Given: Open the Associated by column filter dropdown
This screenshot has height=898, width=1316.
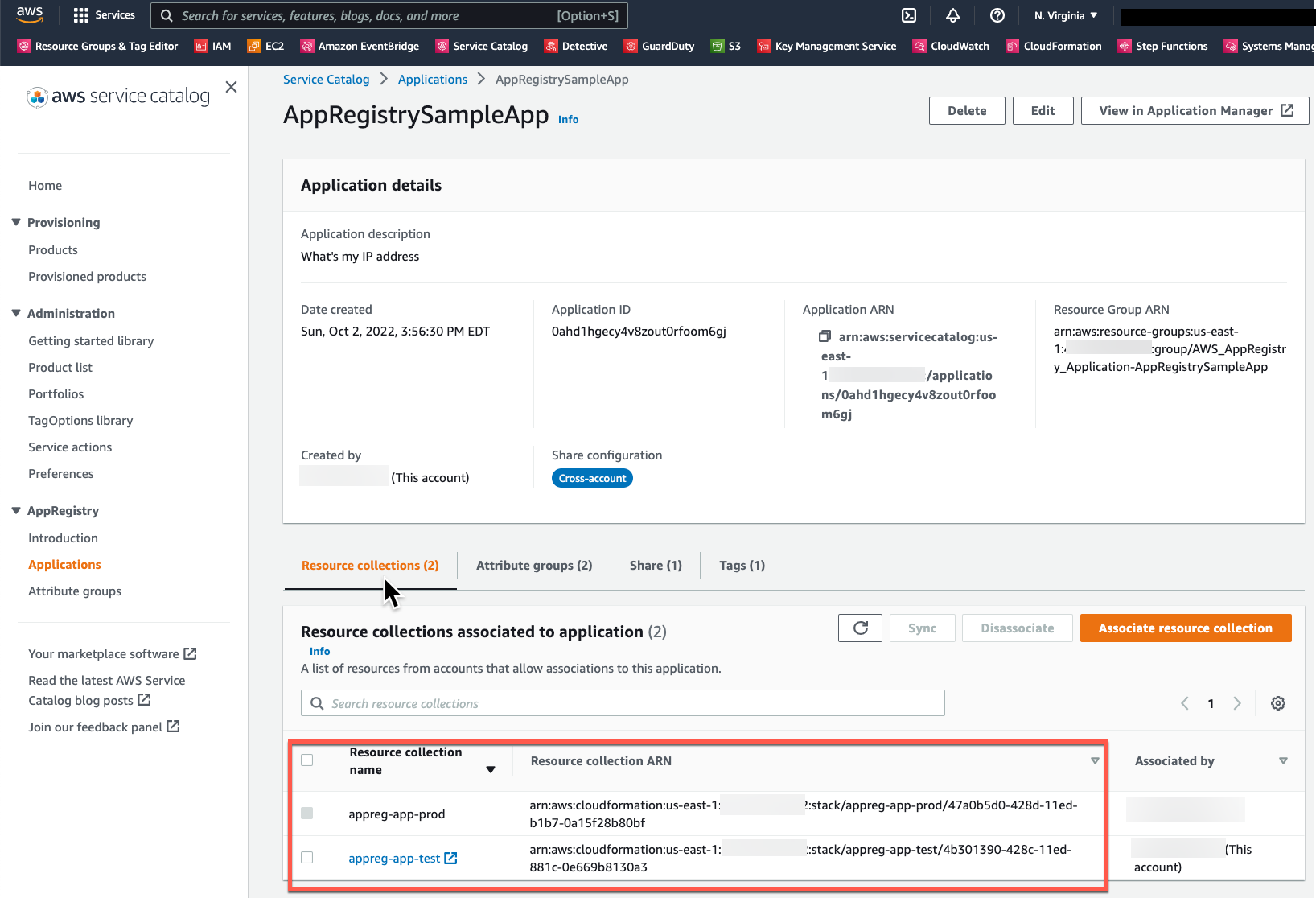Looking at the screenshot, I should click(1283, 760).
